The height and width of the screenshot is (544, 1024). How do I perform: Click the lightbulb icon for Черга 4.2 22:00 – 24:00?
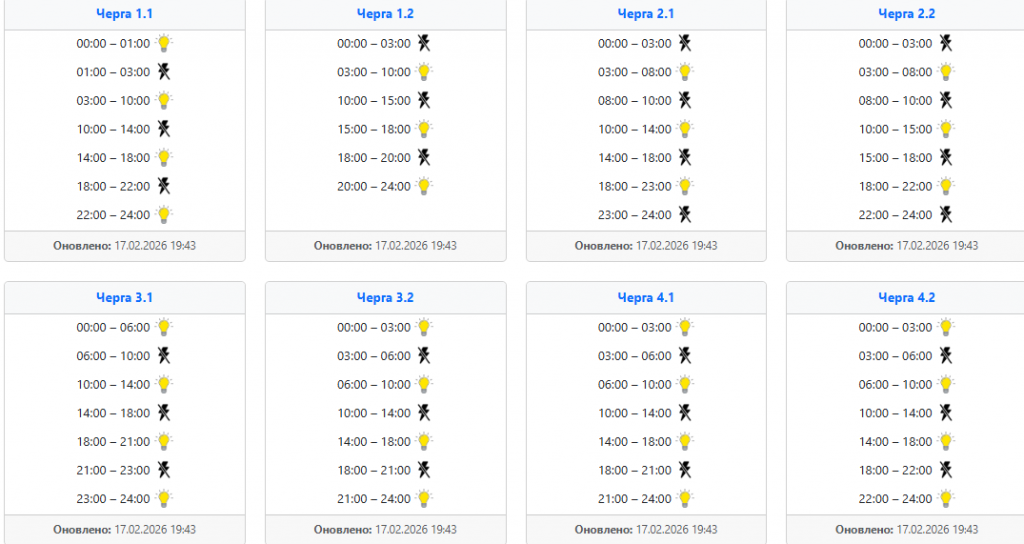pos(946,498)
